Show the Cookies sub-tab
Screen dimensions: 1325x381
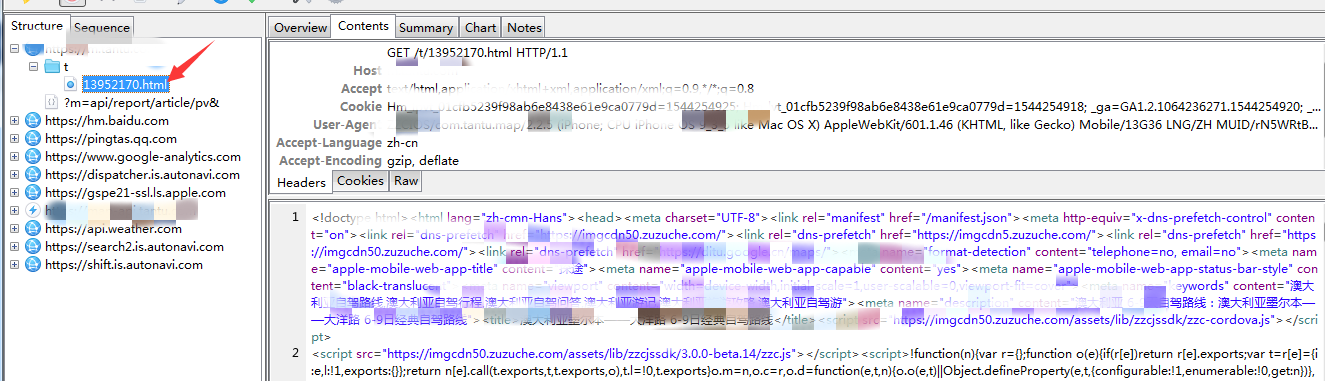pyautogui.click(x=360, y=181)
